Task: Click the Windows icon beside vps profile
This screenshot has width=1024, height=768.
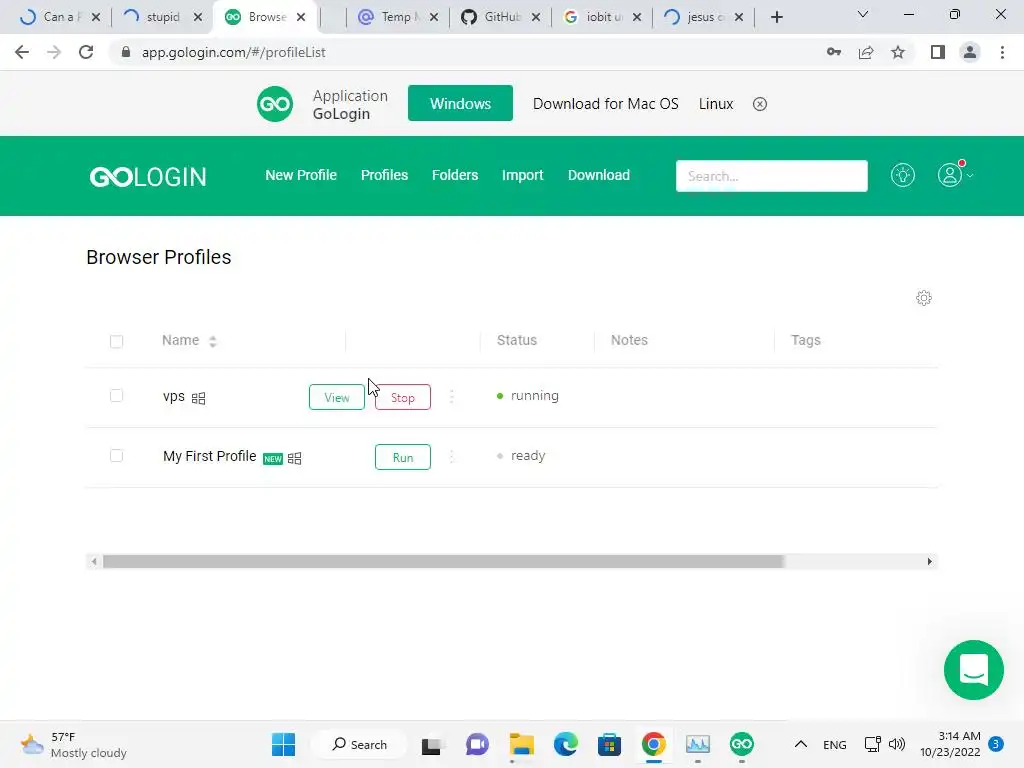Action: point(199,398)
